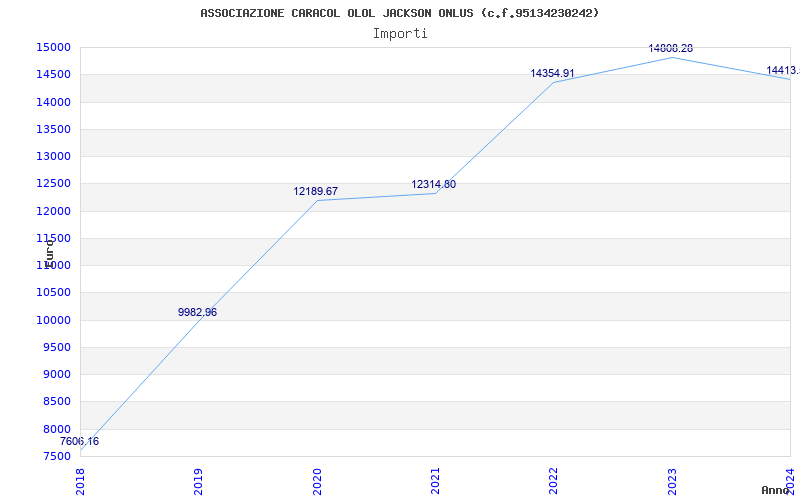Viewport: 800px width, 500px height.
Task: Click the 13000 y-axis label
Action: click(53, 157)
